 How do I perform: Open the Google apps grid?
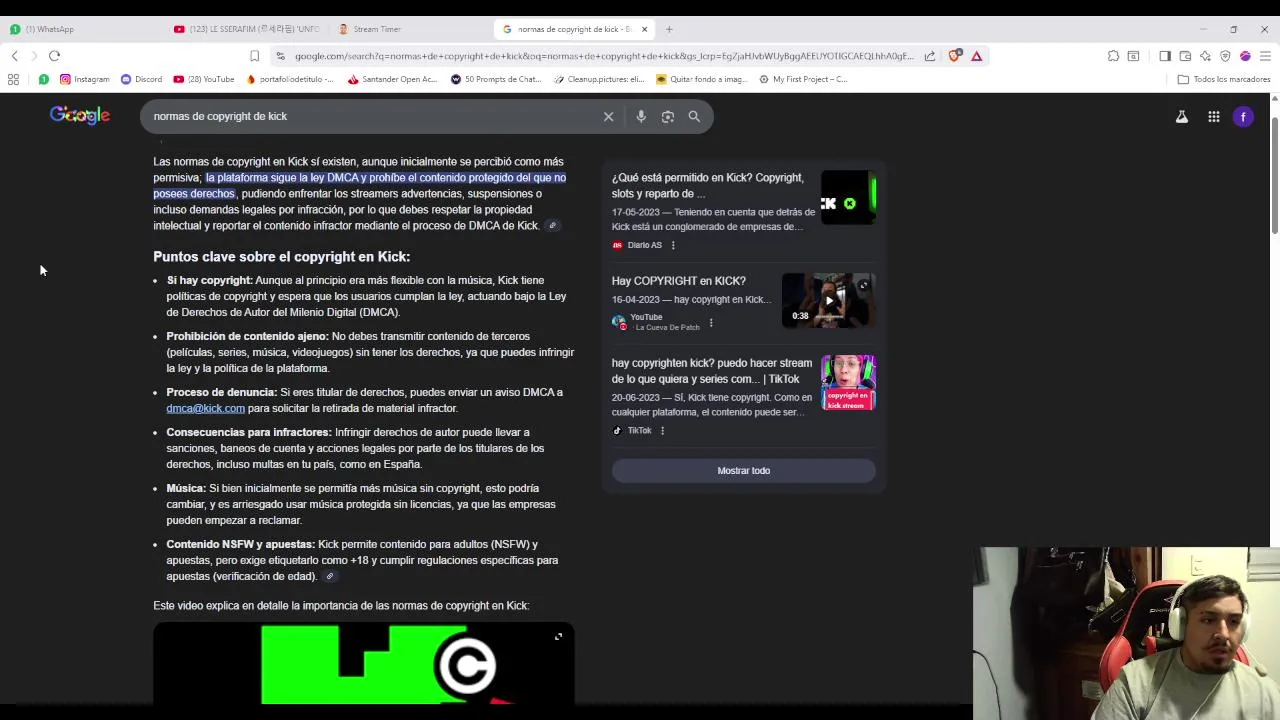point(1213,117)
